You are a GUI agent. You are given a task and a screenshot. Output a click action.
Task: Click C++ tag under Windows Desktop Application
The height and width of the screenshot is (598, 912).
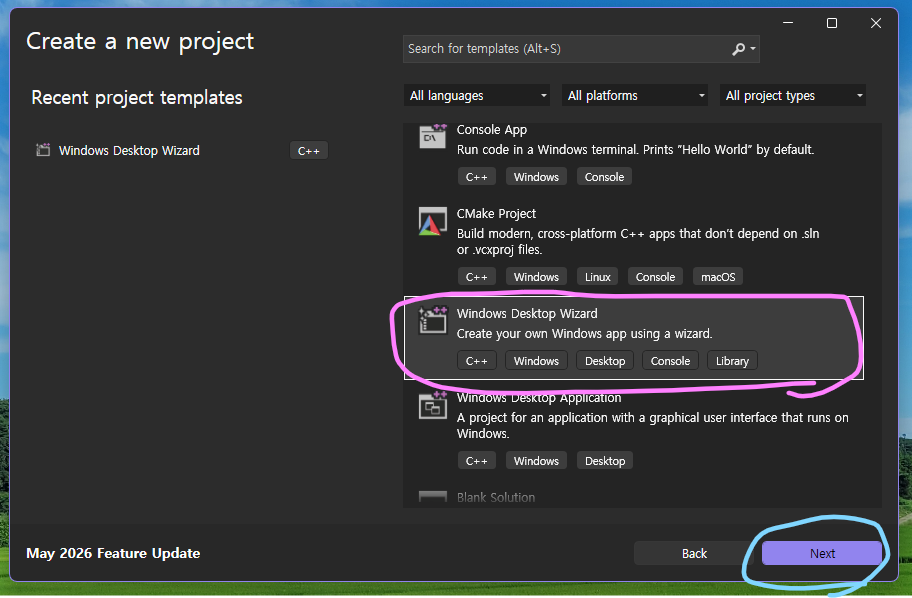476,461
